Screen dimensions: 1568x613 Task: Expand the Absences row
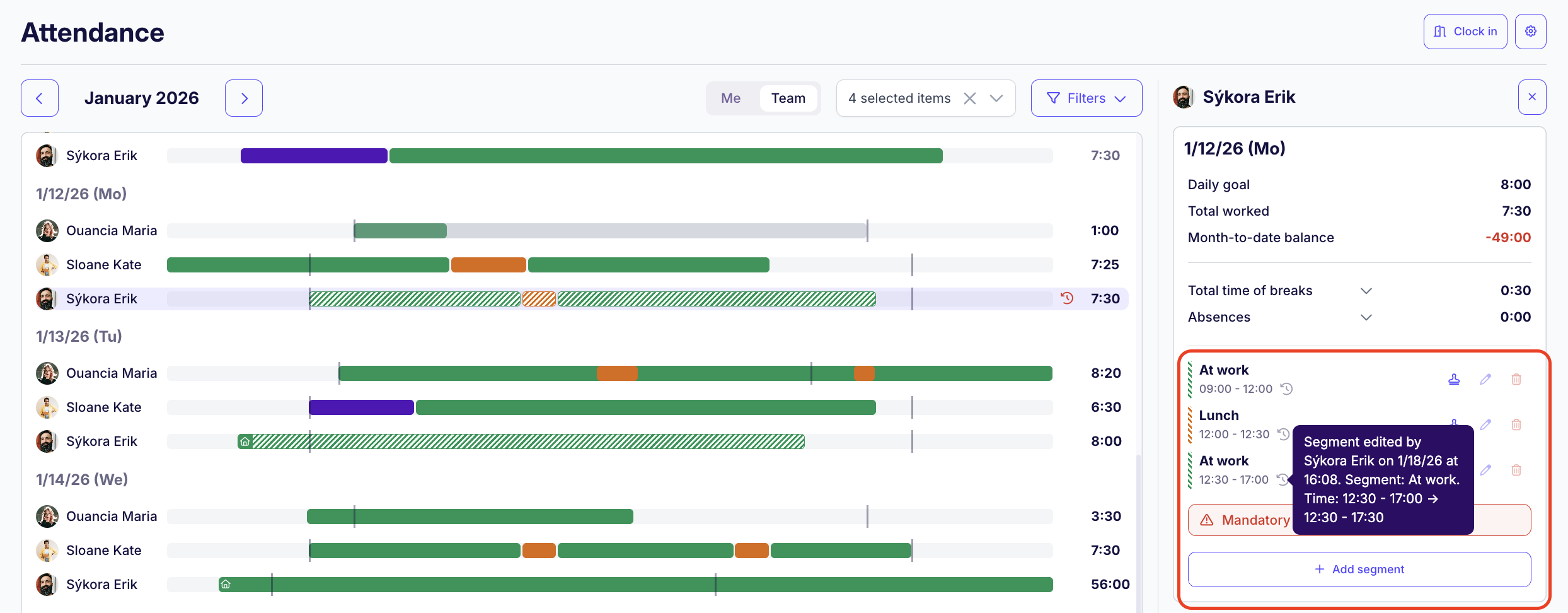click(x=1366, y=317)
